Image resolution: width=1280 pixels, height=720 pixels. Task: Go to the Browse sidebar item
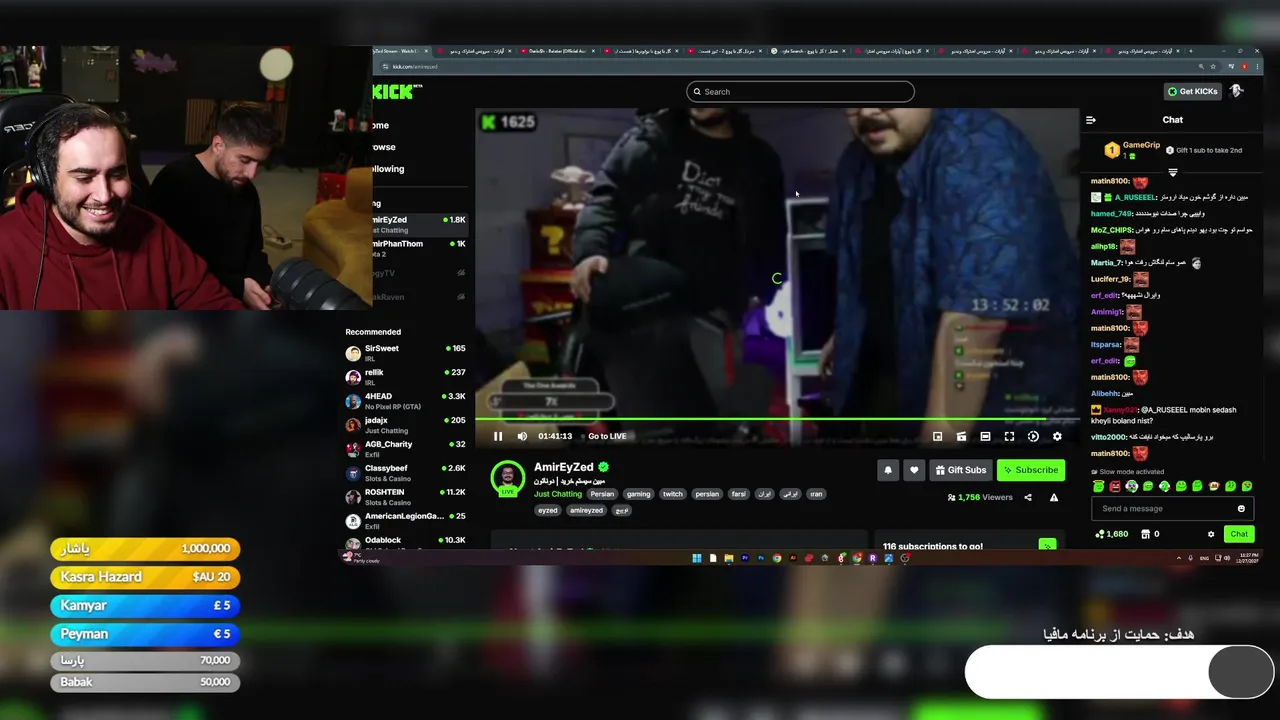click(x=384, y=147)
